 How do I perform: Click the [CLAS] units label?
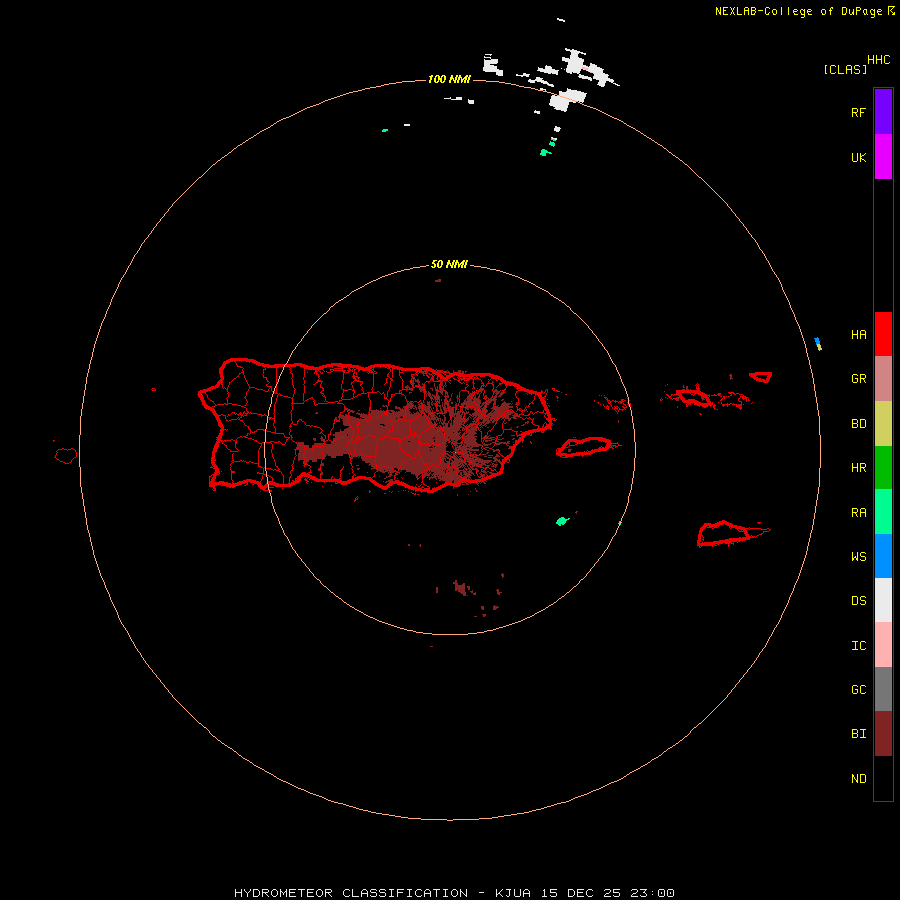pos(845,69)
